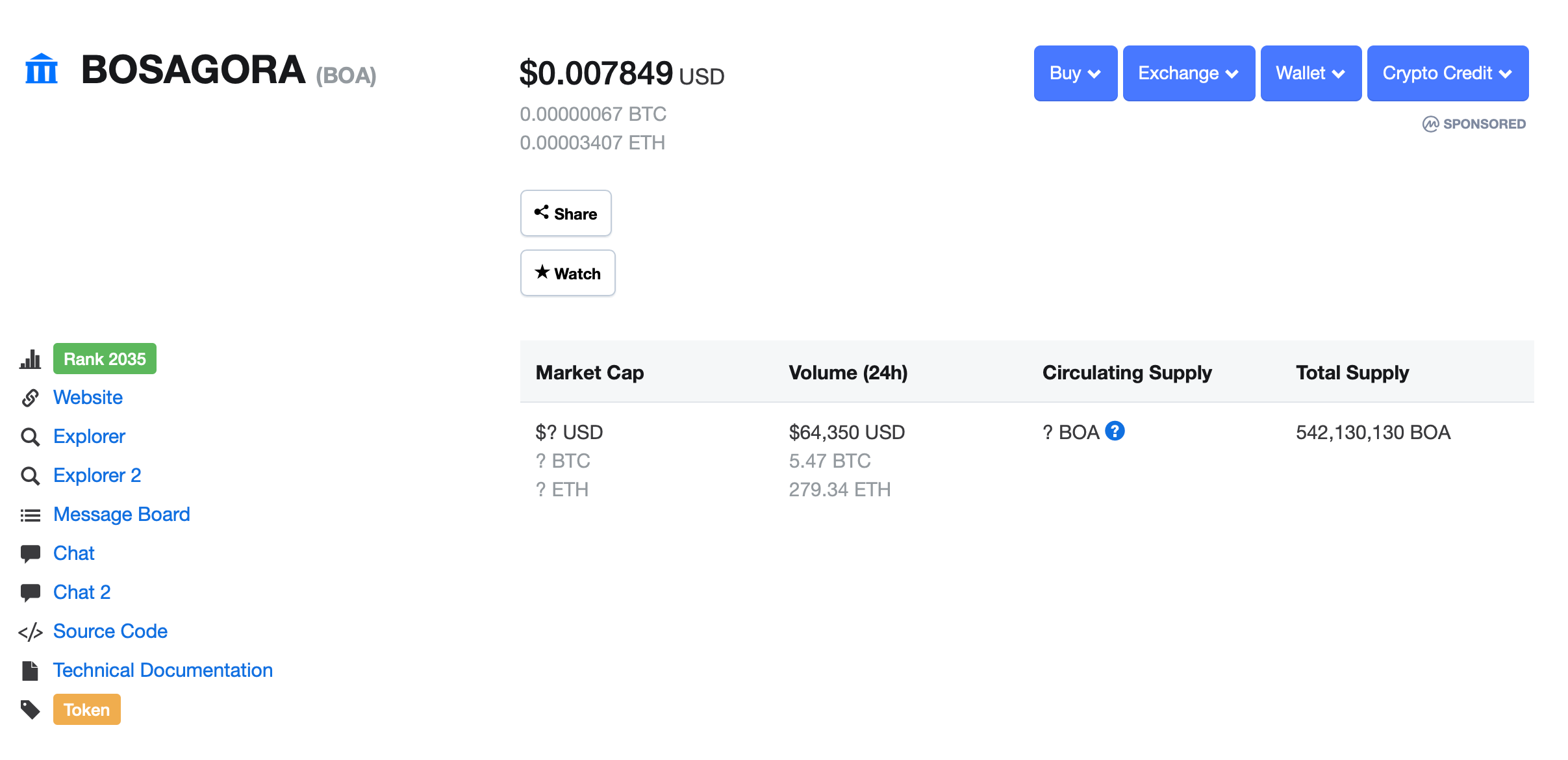The width and height of the screenshot is (1568, 760).
Task: Click the bar chart icon beside Rank 2035
Action: click(31, 359)
